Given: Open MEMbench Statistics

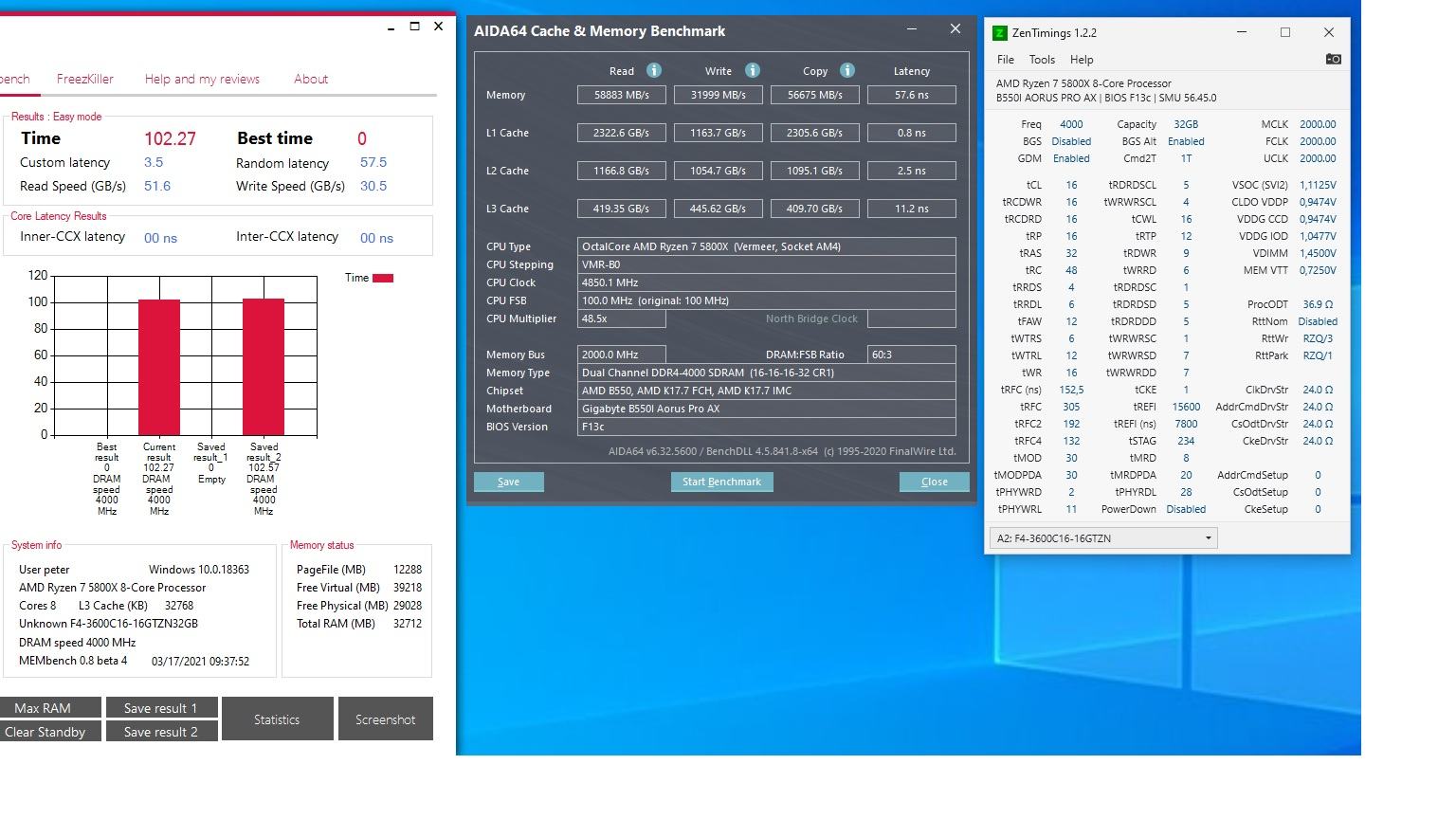Looking at the screenshot, I should pos(277,719).
